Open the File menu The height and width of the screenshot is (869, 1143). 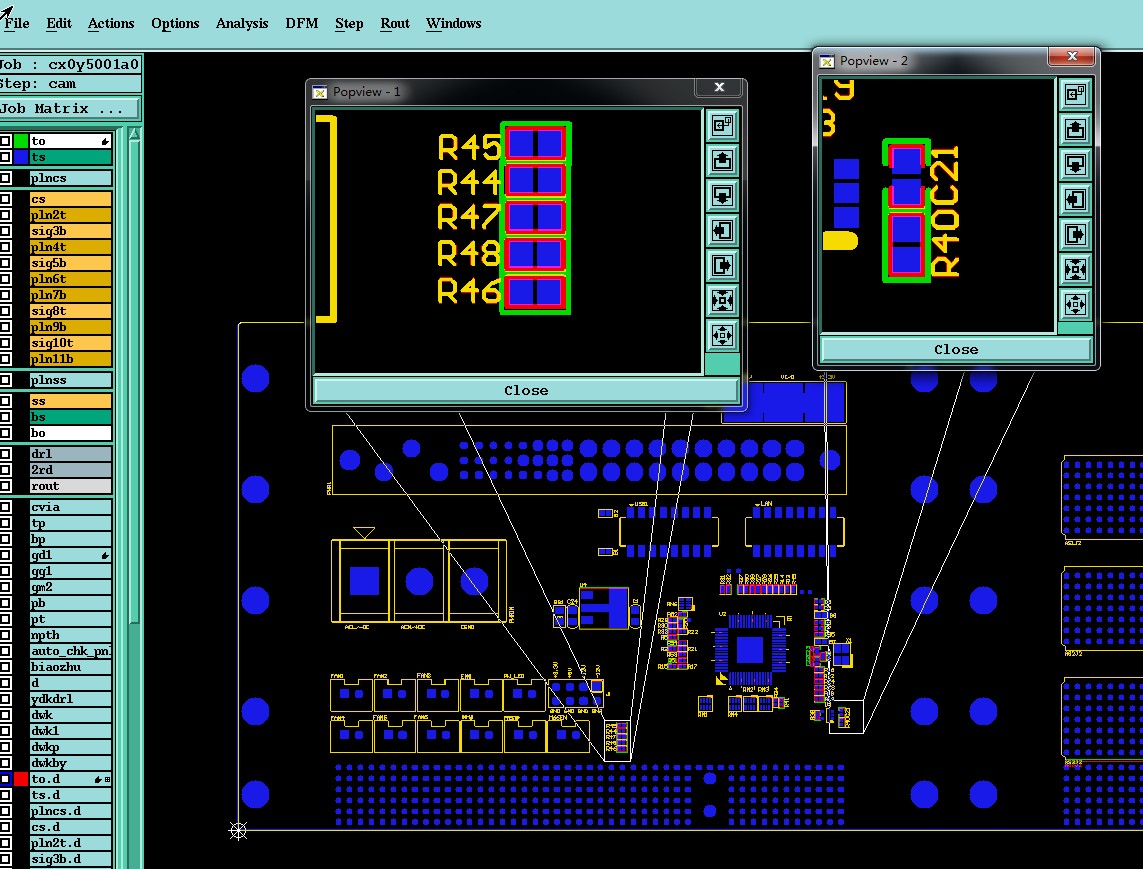[16, 23]
